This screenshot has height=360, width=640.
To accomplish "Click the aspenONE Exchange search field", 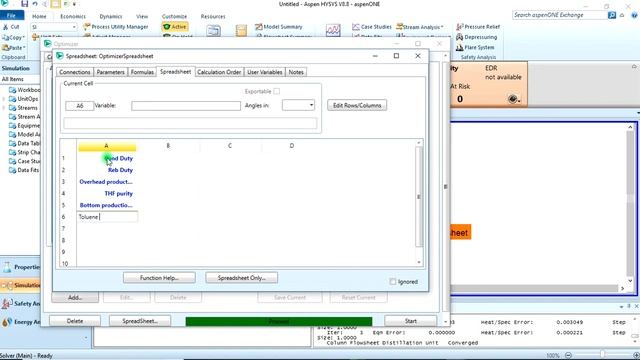I will click(560, 15).
